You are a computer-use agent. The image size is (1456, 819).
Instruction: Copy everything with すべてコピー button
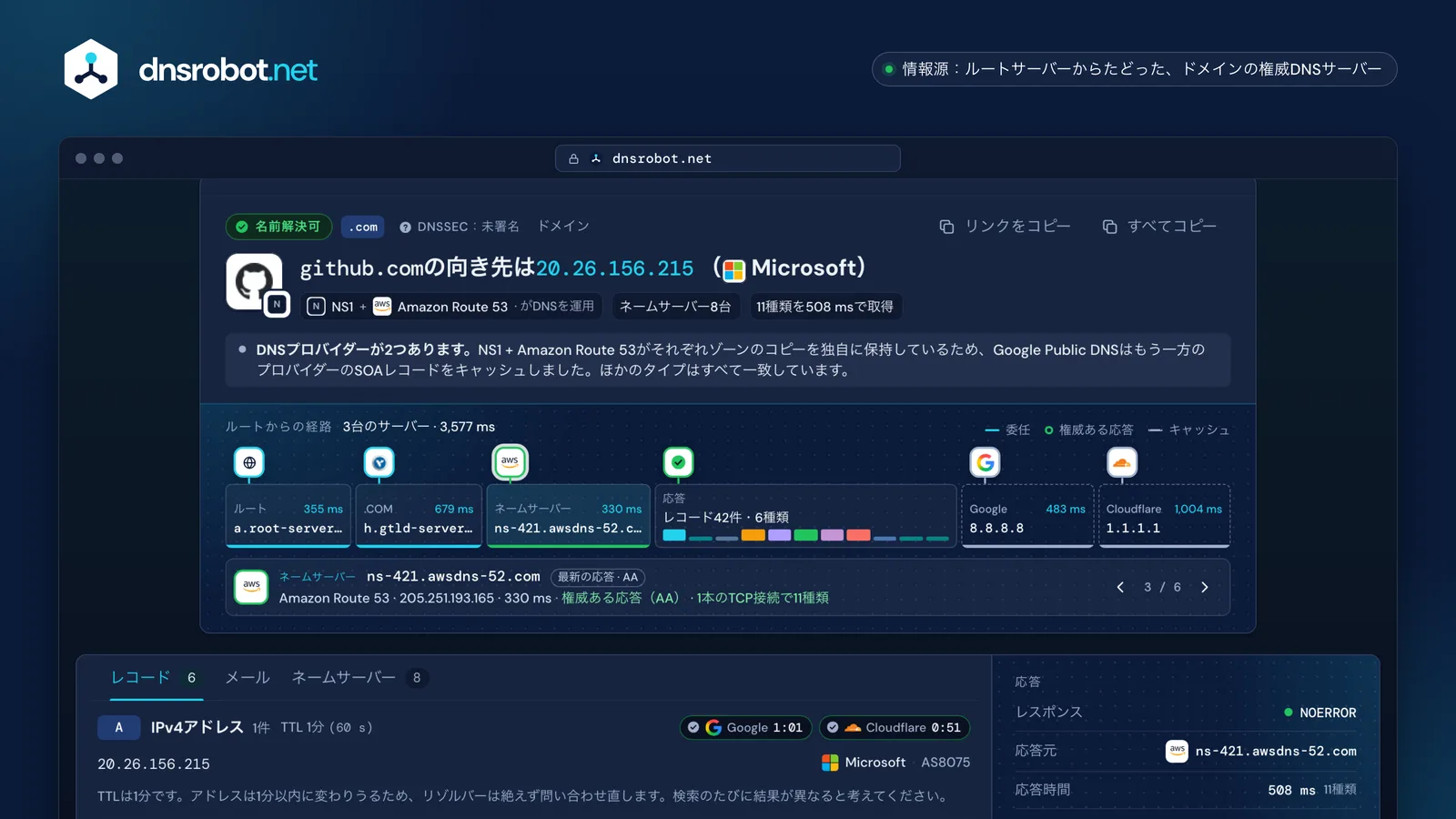1159,227
